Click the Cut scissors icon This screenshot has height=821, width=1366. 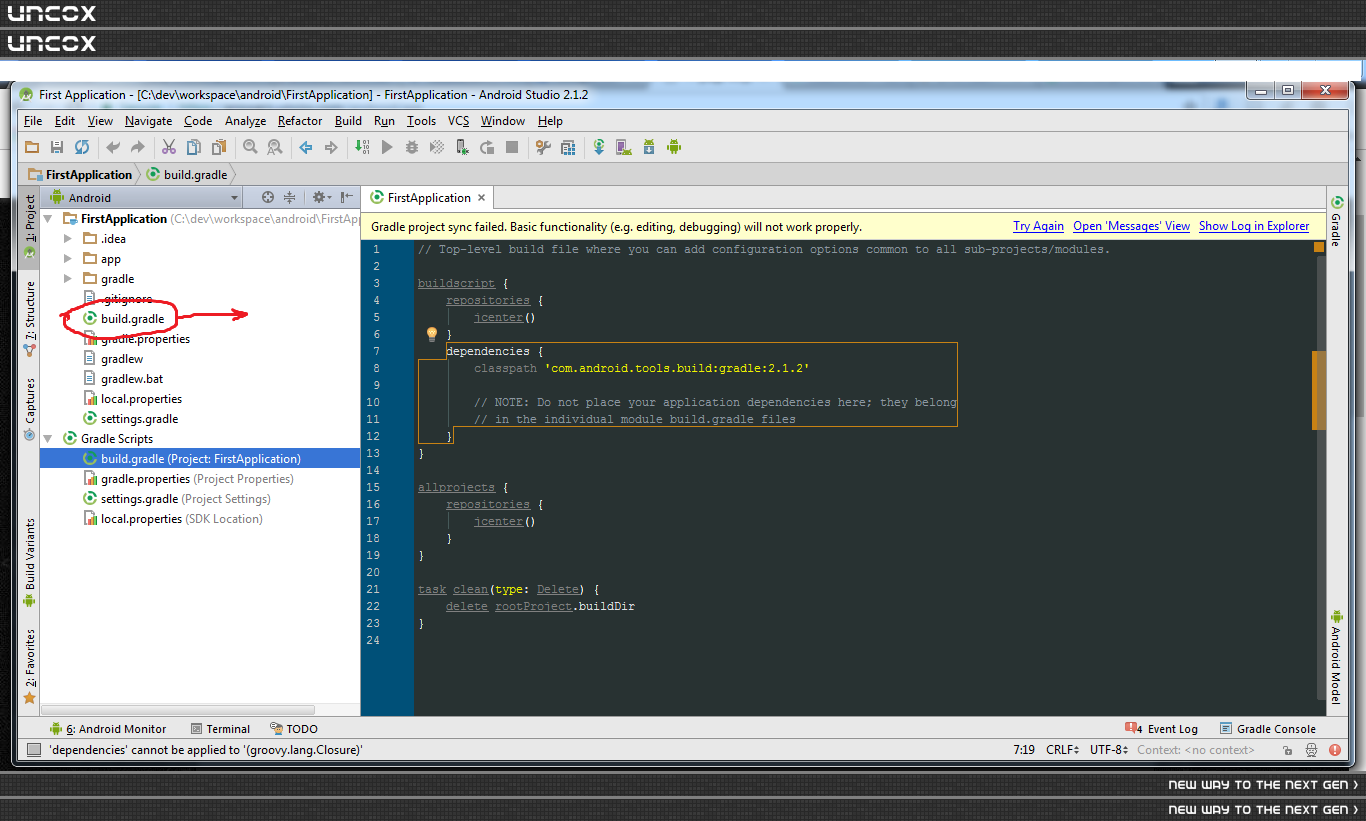point(169,147)
